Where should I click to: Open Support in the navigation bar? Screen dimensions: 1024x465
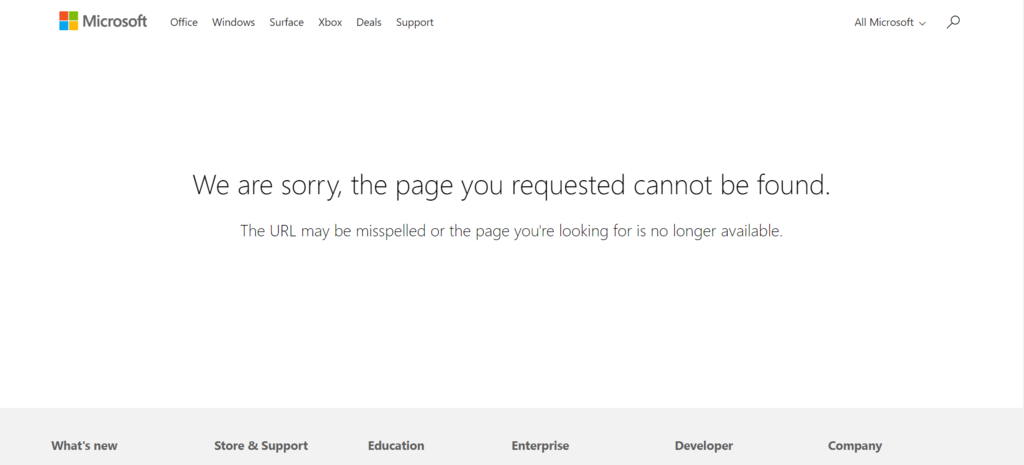[x=415, y=22]
